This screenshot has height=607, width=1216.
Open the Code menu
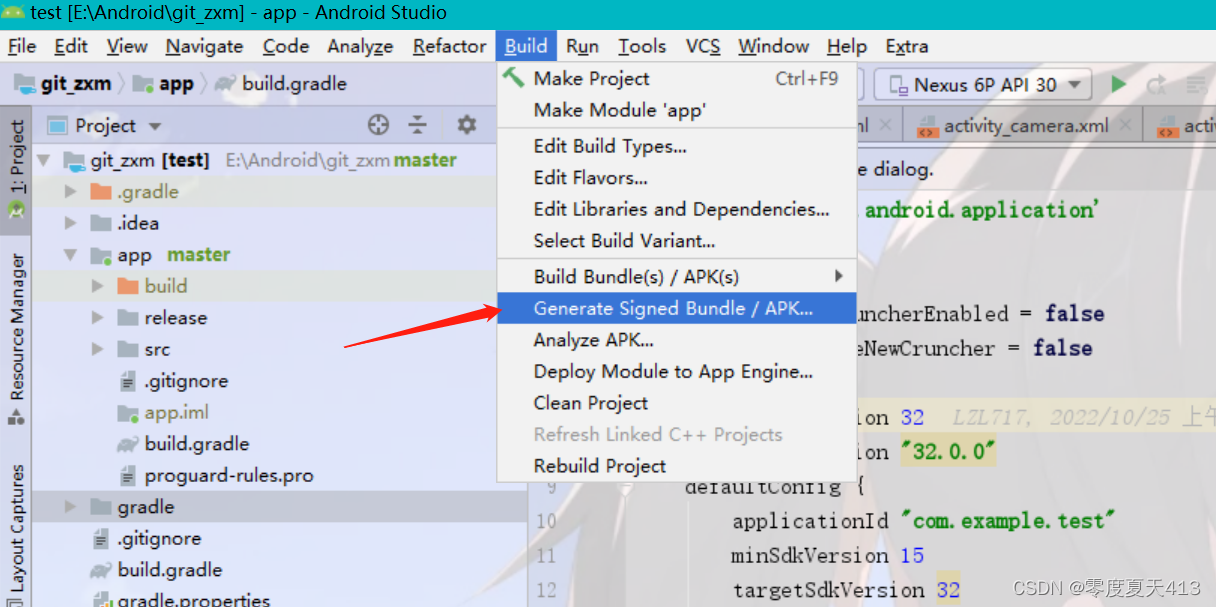click(286, 46)
